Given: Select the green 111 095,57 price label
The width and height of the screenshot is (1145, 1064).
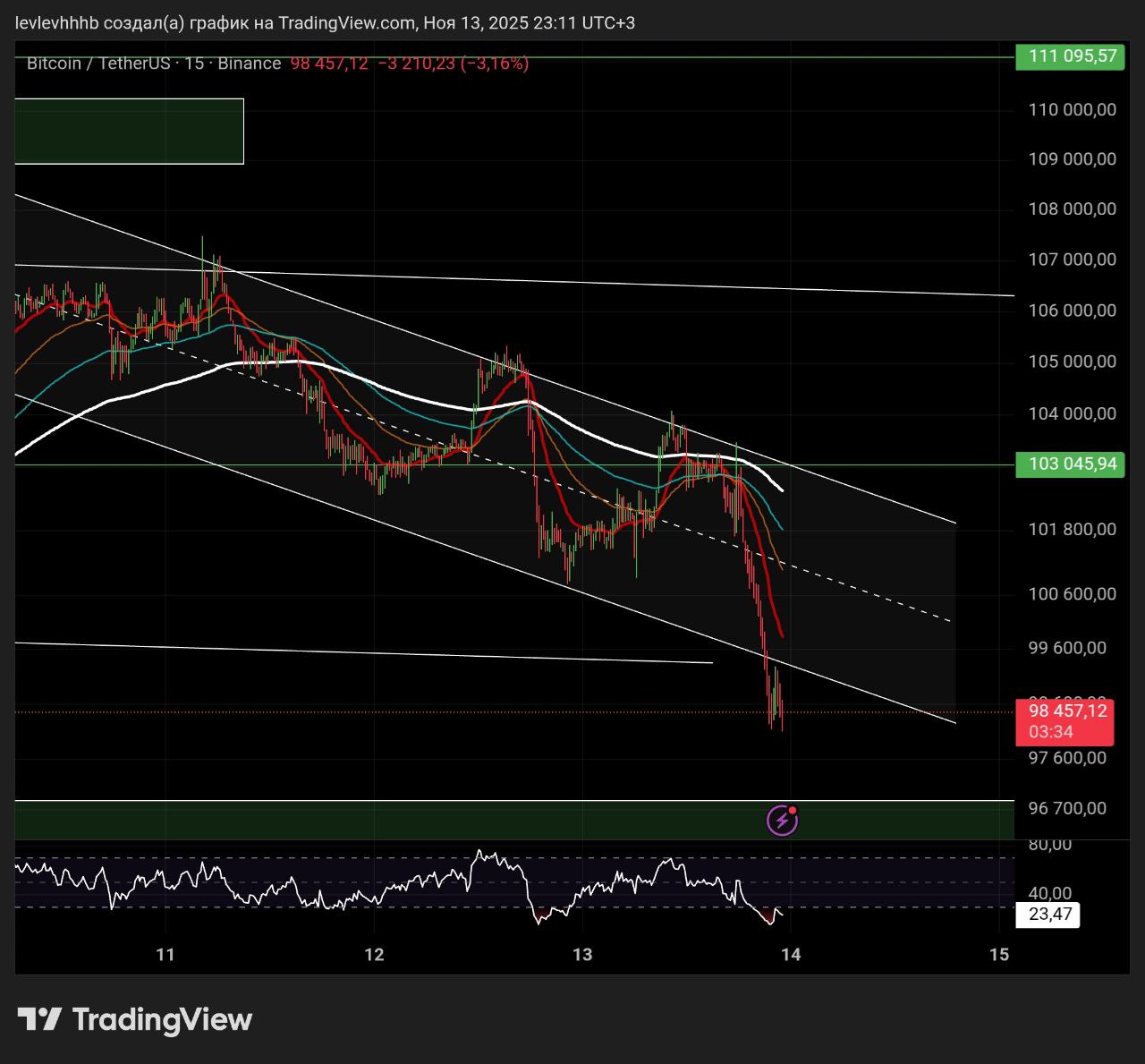Looking at the screenshot, I should tap(1071, 56).
